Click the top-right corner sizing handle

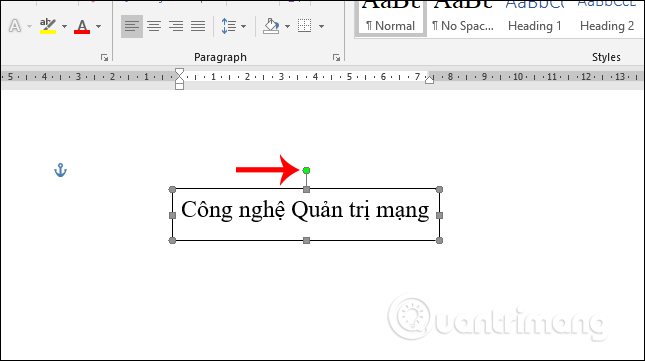coord(439,190)
